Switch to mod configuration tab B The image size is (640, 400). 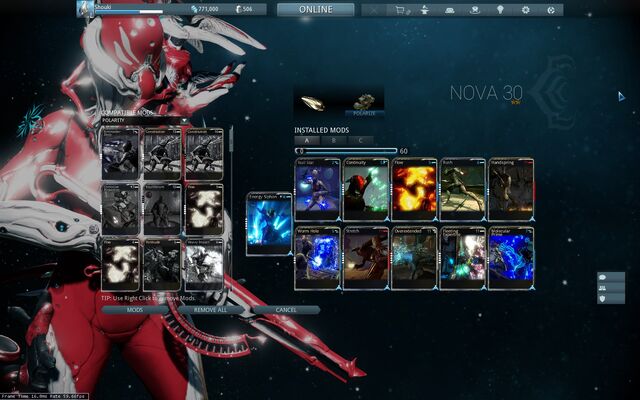pyautogui.click(x=333, y=140)
